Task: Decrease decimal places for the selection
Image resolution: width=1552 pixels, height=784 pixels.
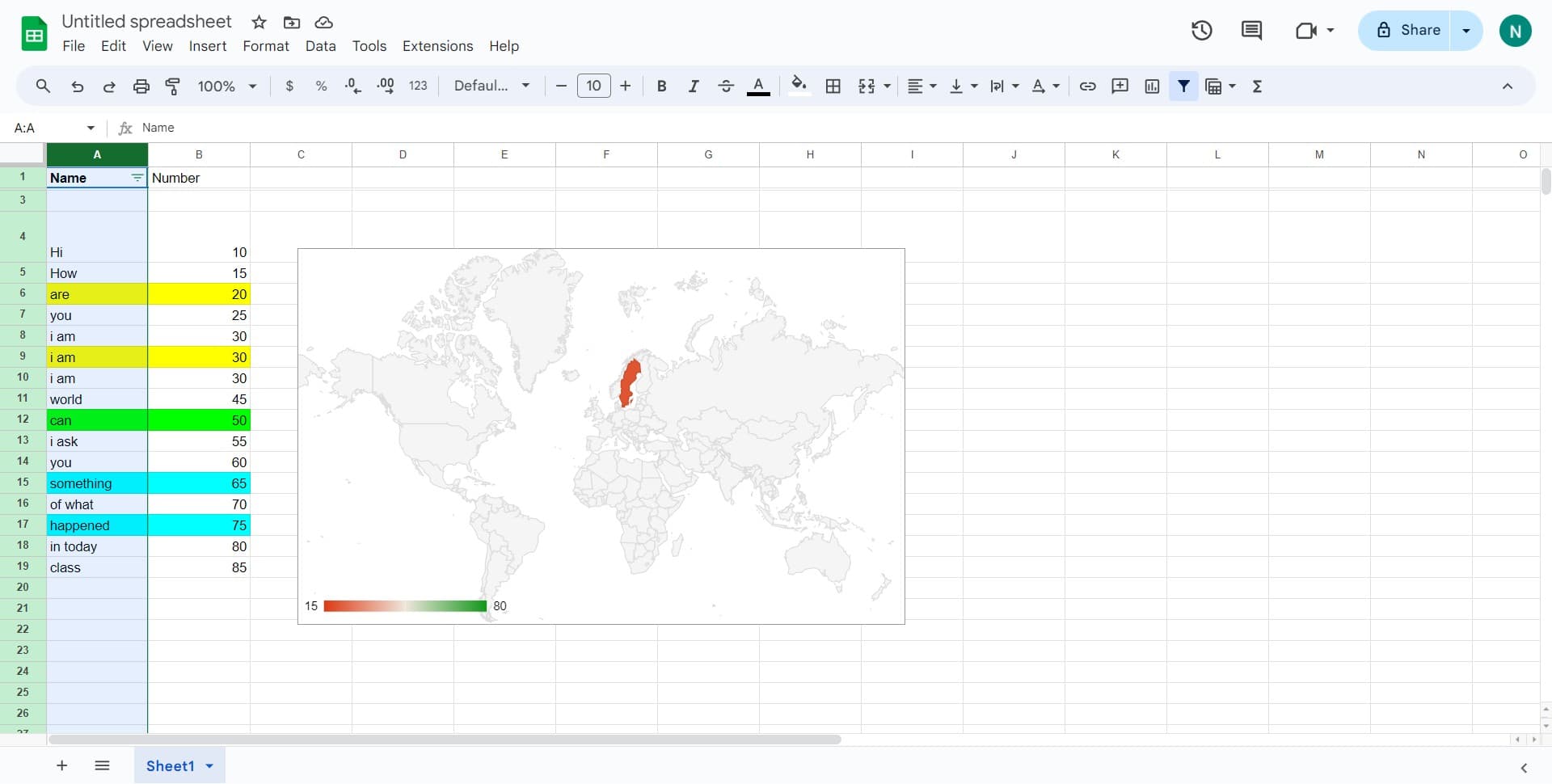Action: click(352, 86)
